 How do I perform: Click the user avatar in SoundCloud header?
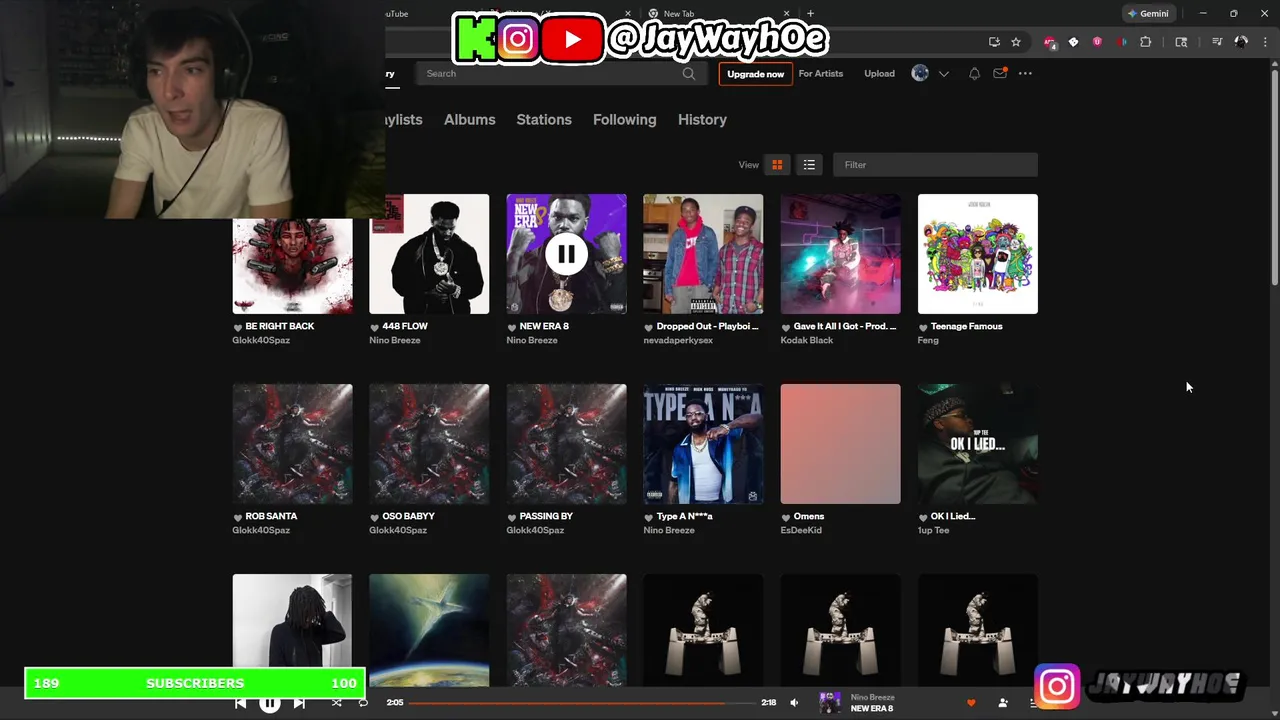coord(920,73)
